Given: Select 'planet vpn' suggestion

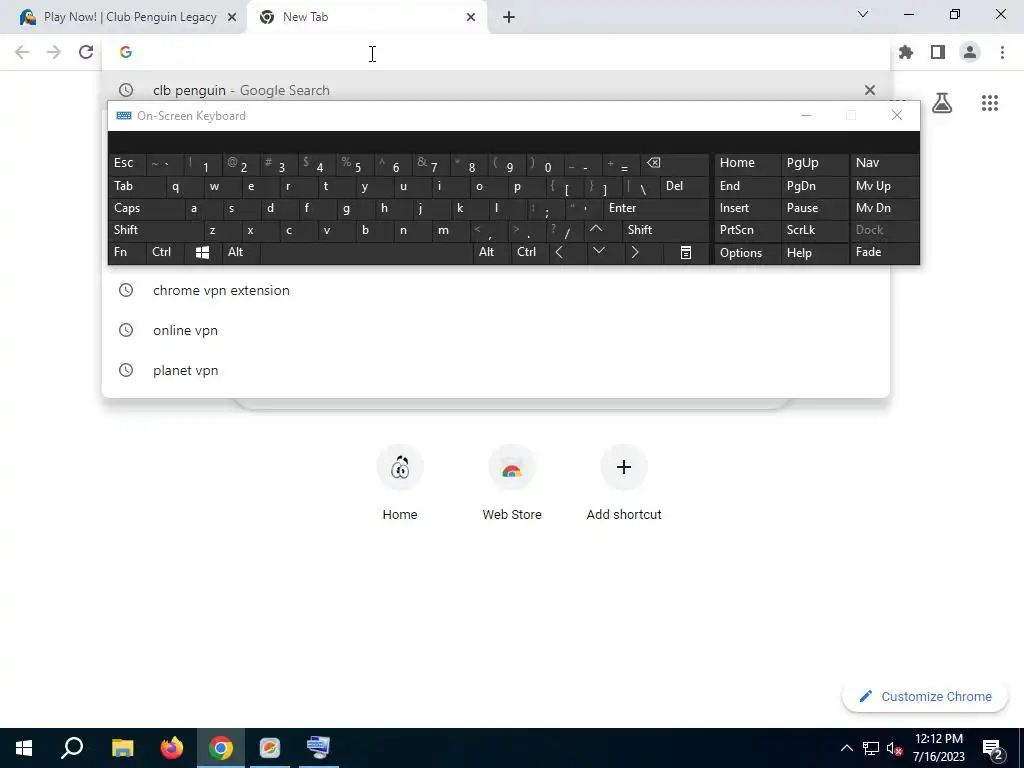Looking at the screenshot, I should [495, 370].
